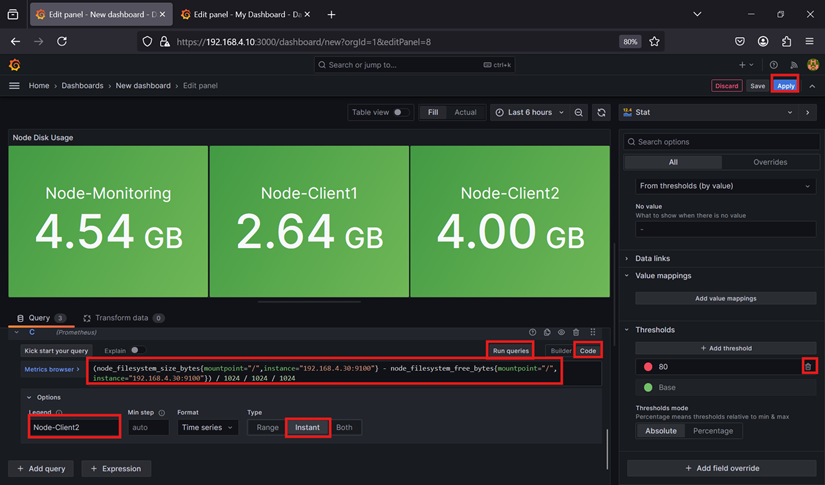The width and height of the screenshot is (825, 485).
Task: Remove the 80 threshold with trash icon
Action: (x=809, y=367)
